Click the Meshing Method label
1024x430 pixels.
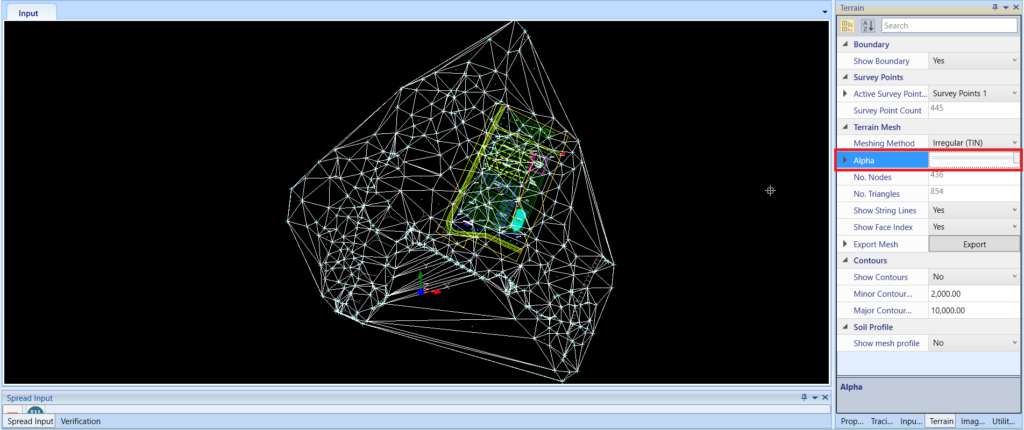[884, 143]
